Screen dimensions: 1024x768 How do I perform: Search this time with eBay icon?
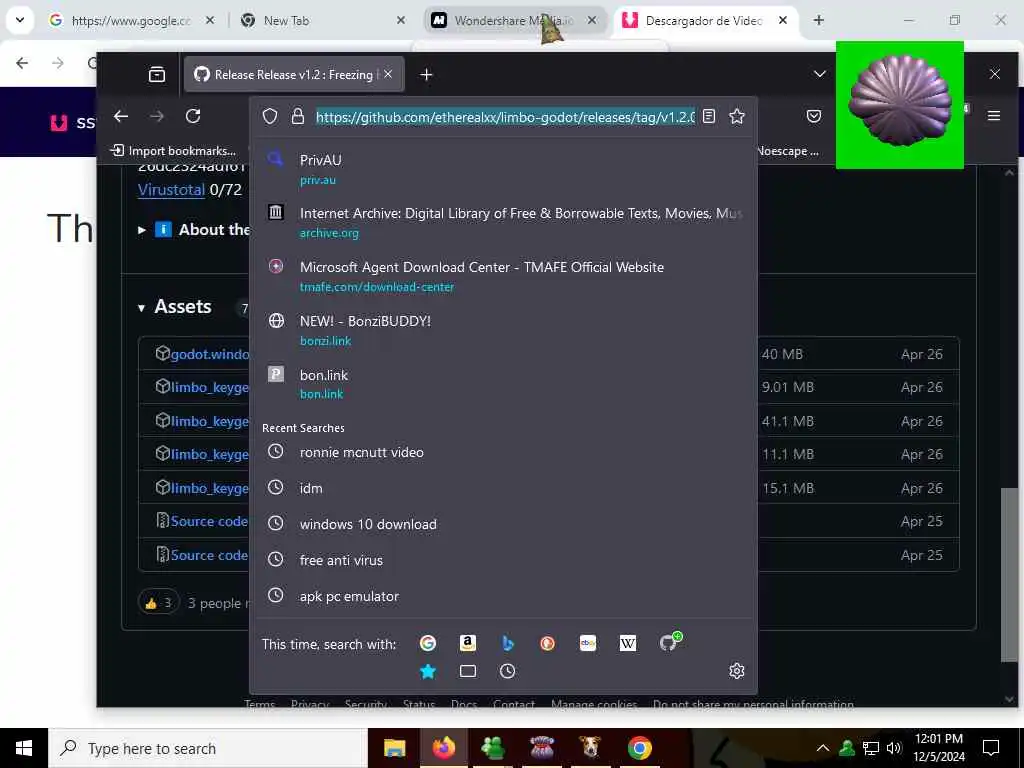point(588,643)
